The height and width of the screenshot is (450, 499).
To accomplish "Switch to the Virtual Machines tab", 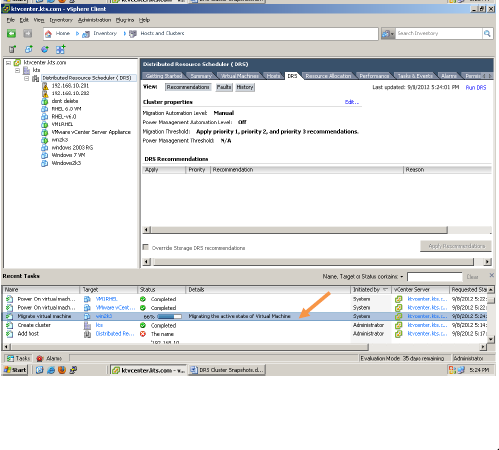I will coord(240,76).
